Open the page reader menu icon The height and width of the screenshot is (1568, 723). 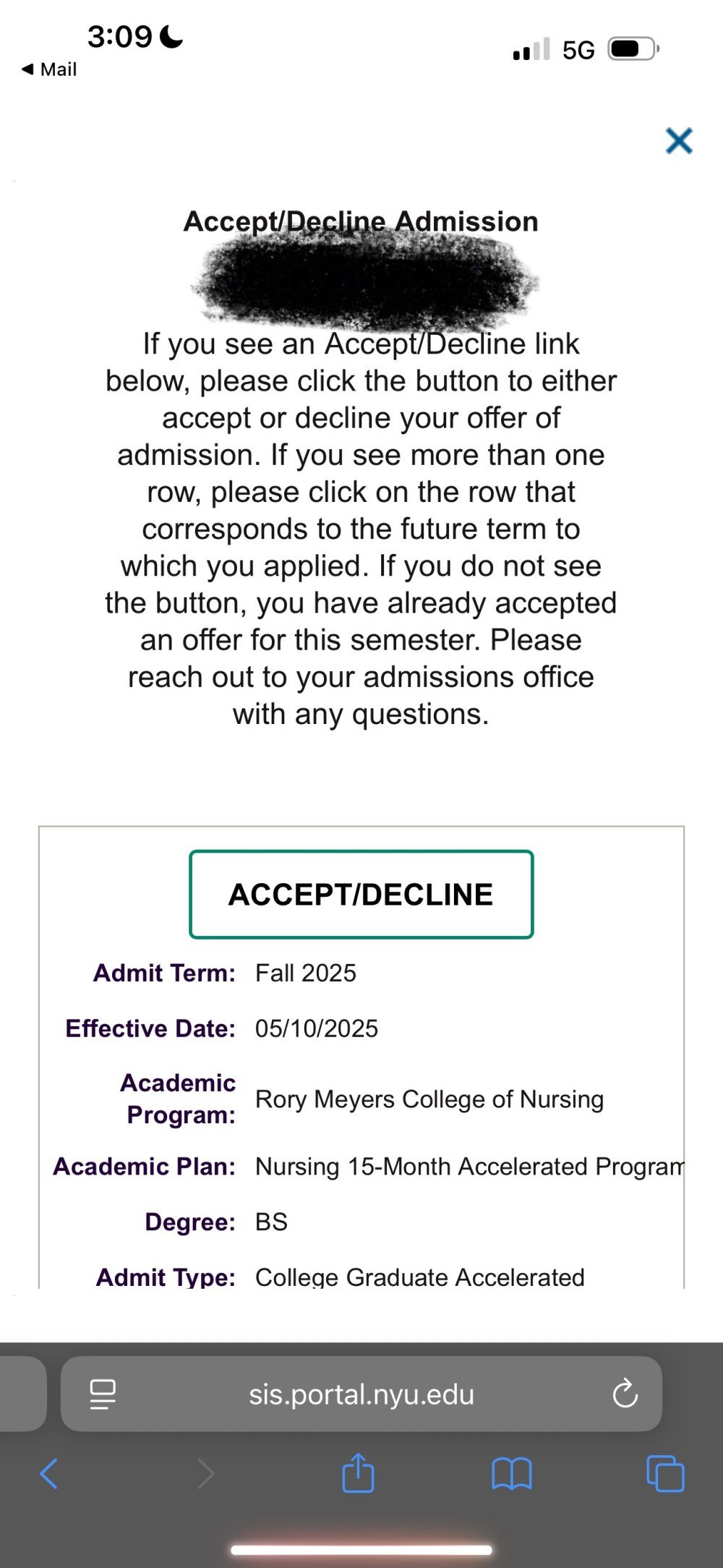(102, 1394)
